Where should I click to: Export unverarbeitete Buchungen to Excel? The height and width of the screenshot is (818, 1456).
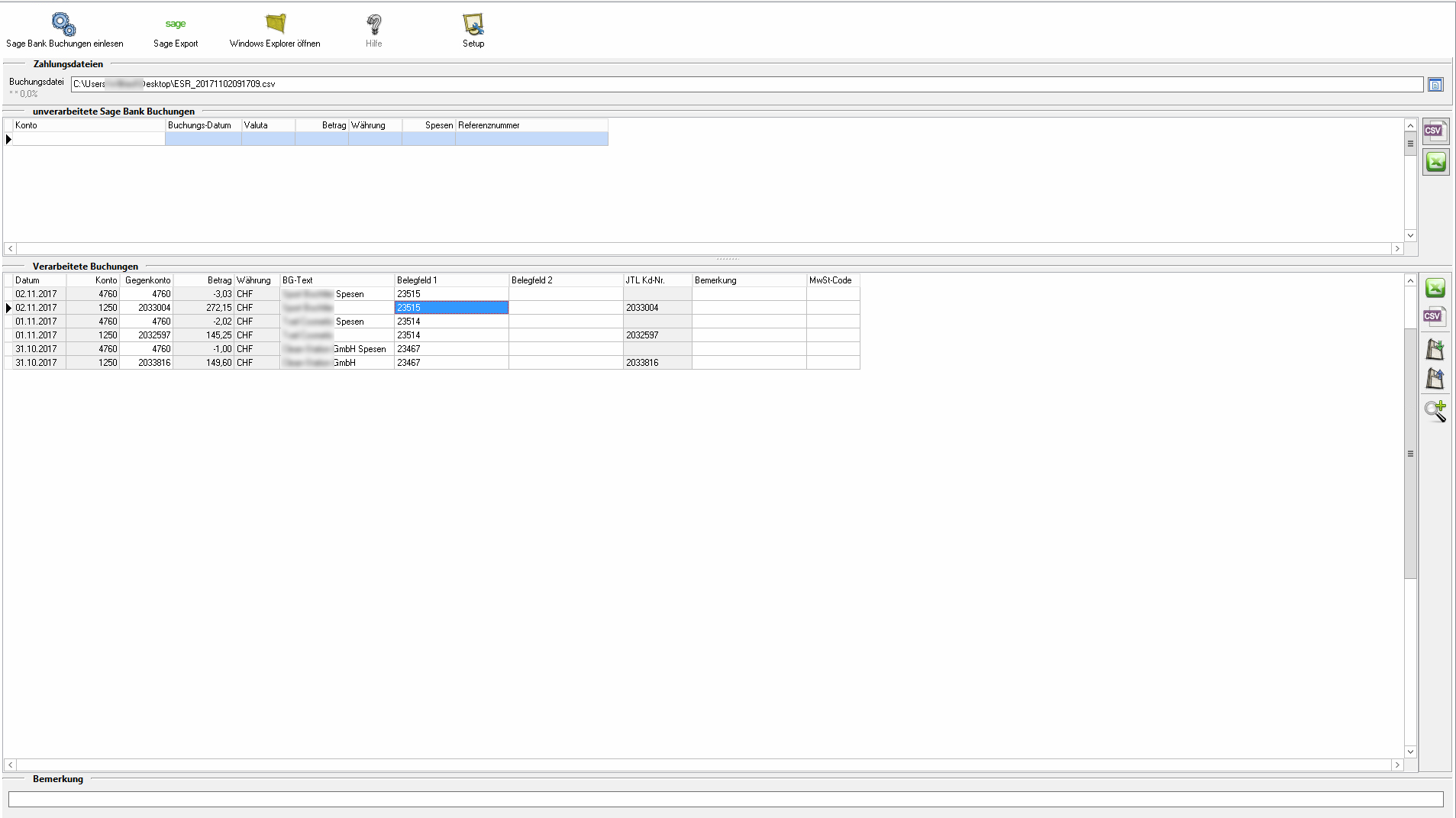(1435, 162)
